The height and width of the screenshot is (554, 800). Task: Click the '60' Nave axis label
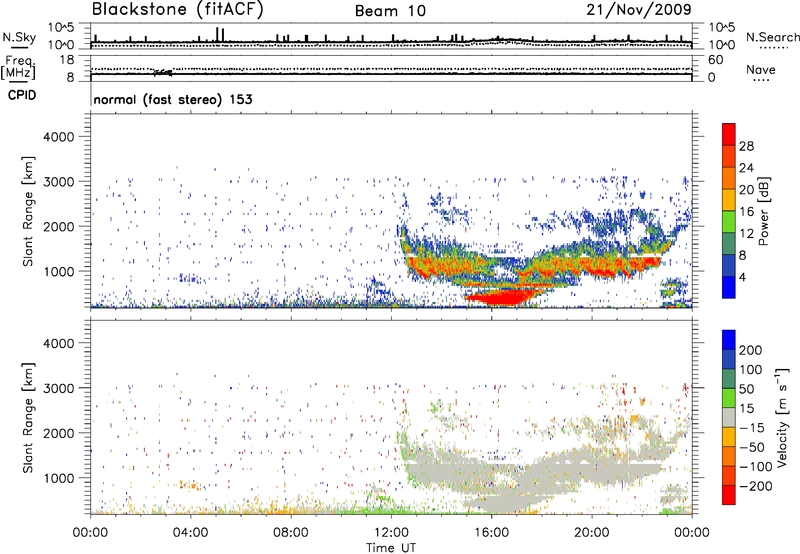pos(715,60)
